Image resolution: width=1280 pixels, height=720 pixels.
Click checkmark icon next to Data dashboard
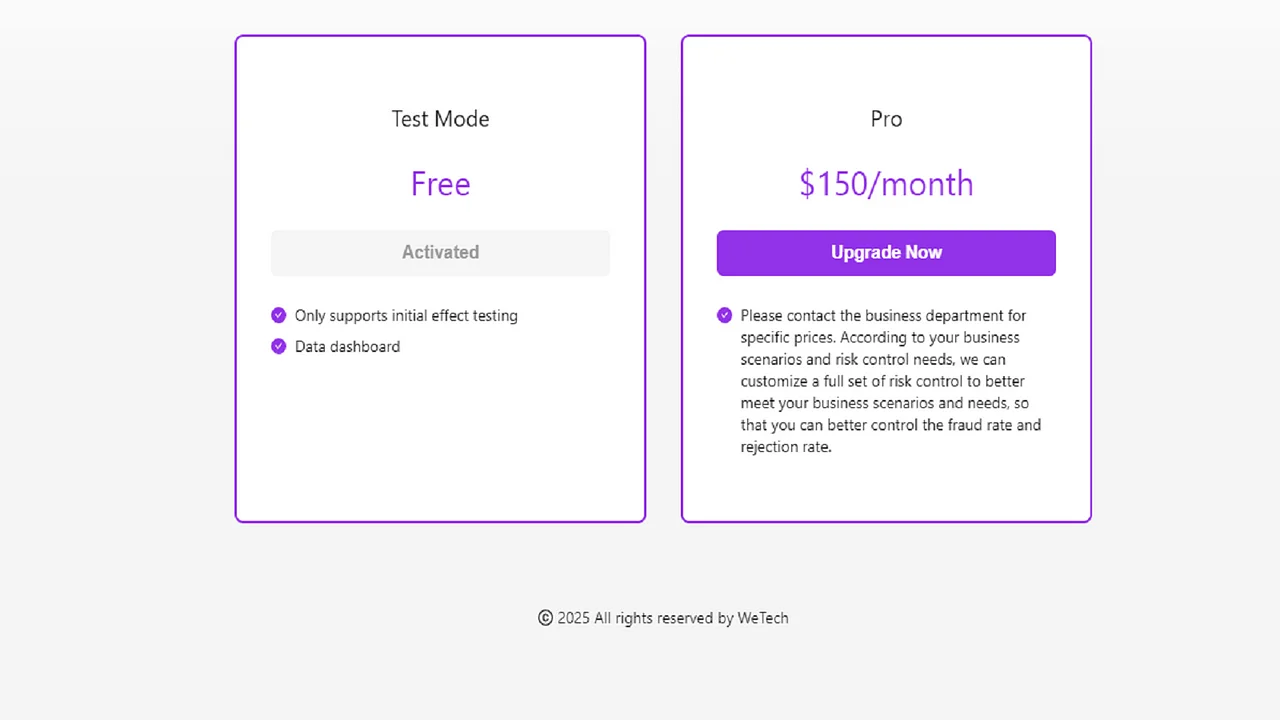[x=279, y=346]
